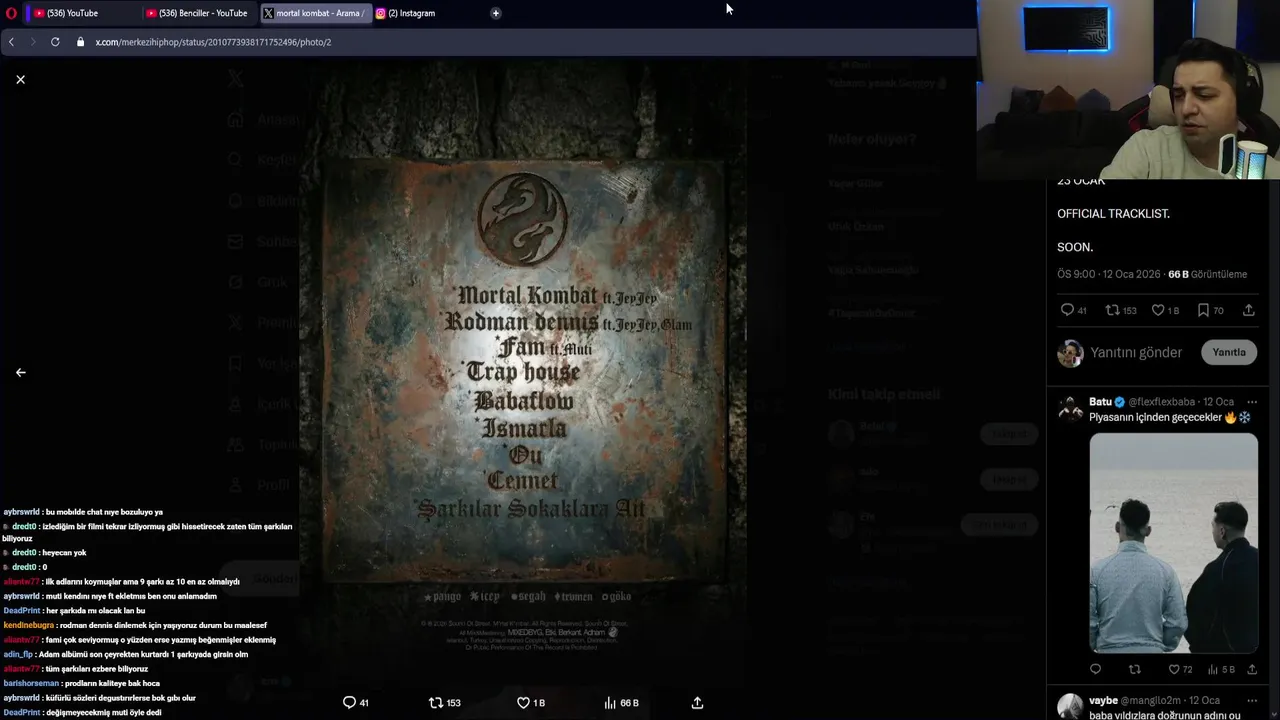Click 'Piyasanın içinden geçecekler' reply text
This screenshot has width=1280, height=720.
click(x=1155, y=417)
